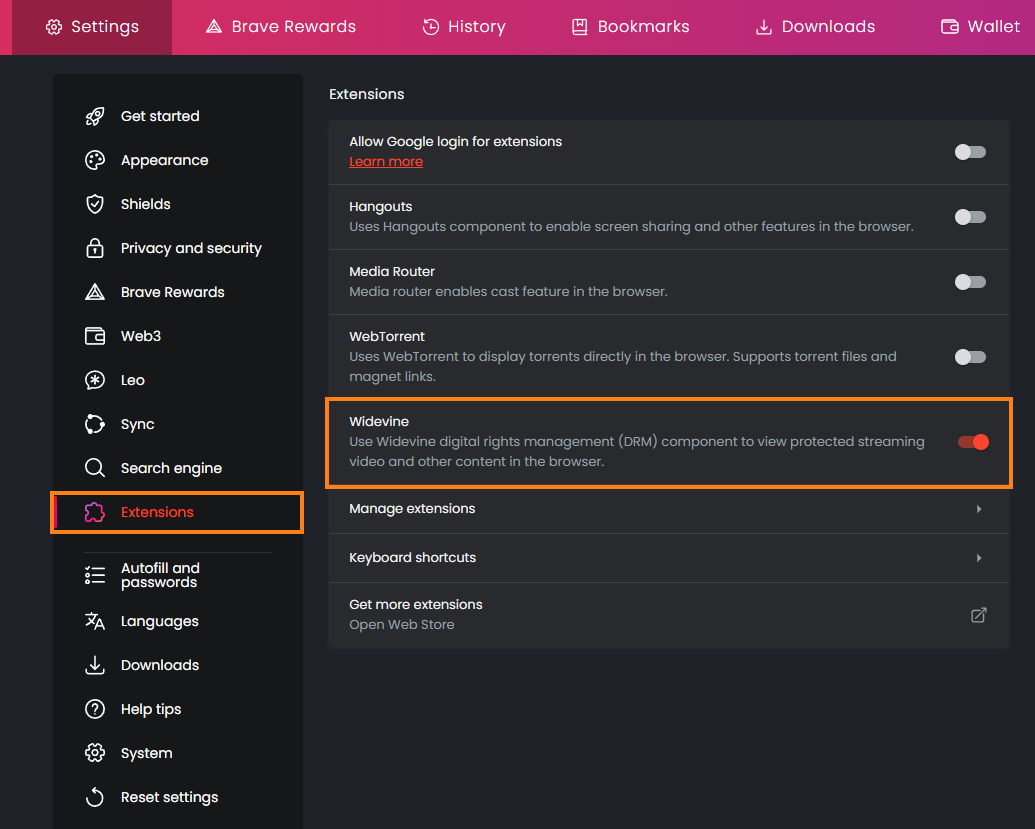Click the History clock icon in top bar
Image resolution: width=1035 pixels, height=829 pixels.
pyautogui.click(x=430, y=27)
